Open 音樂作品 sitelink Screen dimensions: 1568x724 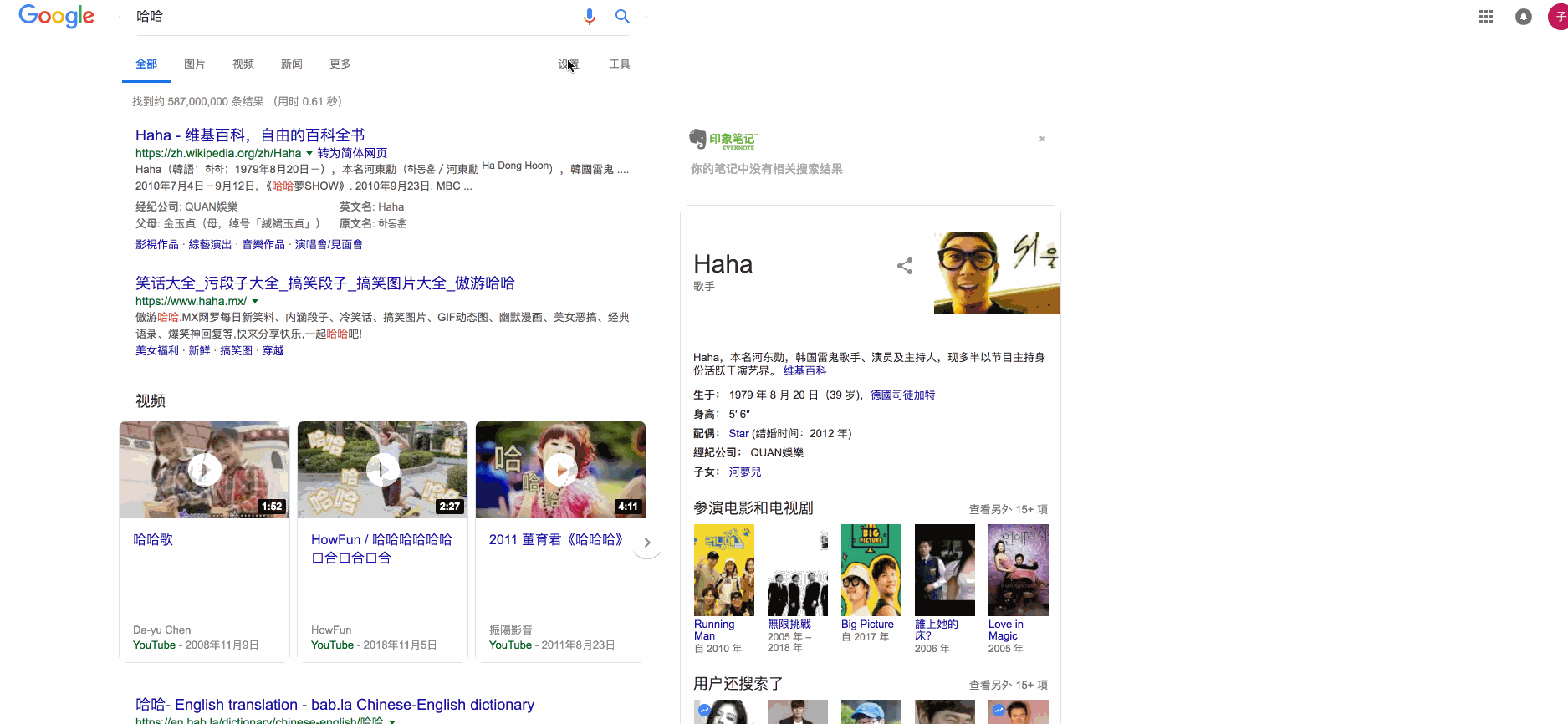[x=263, y=244]
